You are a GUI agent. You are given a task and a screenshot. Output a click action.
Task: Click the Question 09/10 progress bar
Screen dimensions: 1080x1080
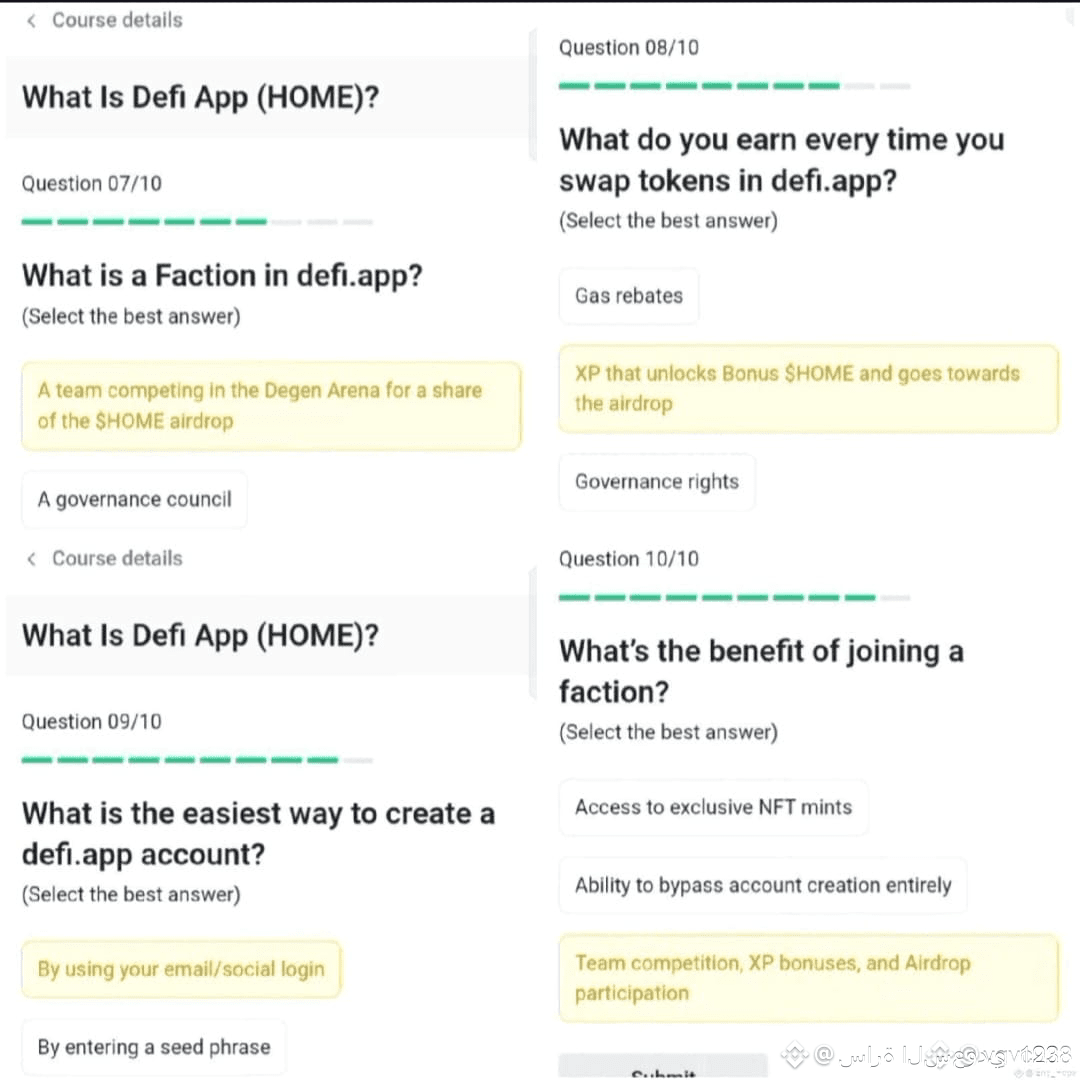197,760
